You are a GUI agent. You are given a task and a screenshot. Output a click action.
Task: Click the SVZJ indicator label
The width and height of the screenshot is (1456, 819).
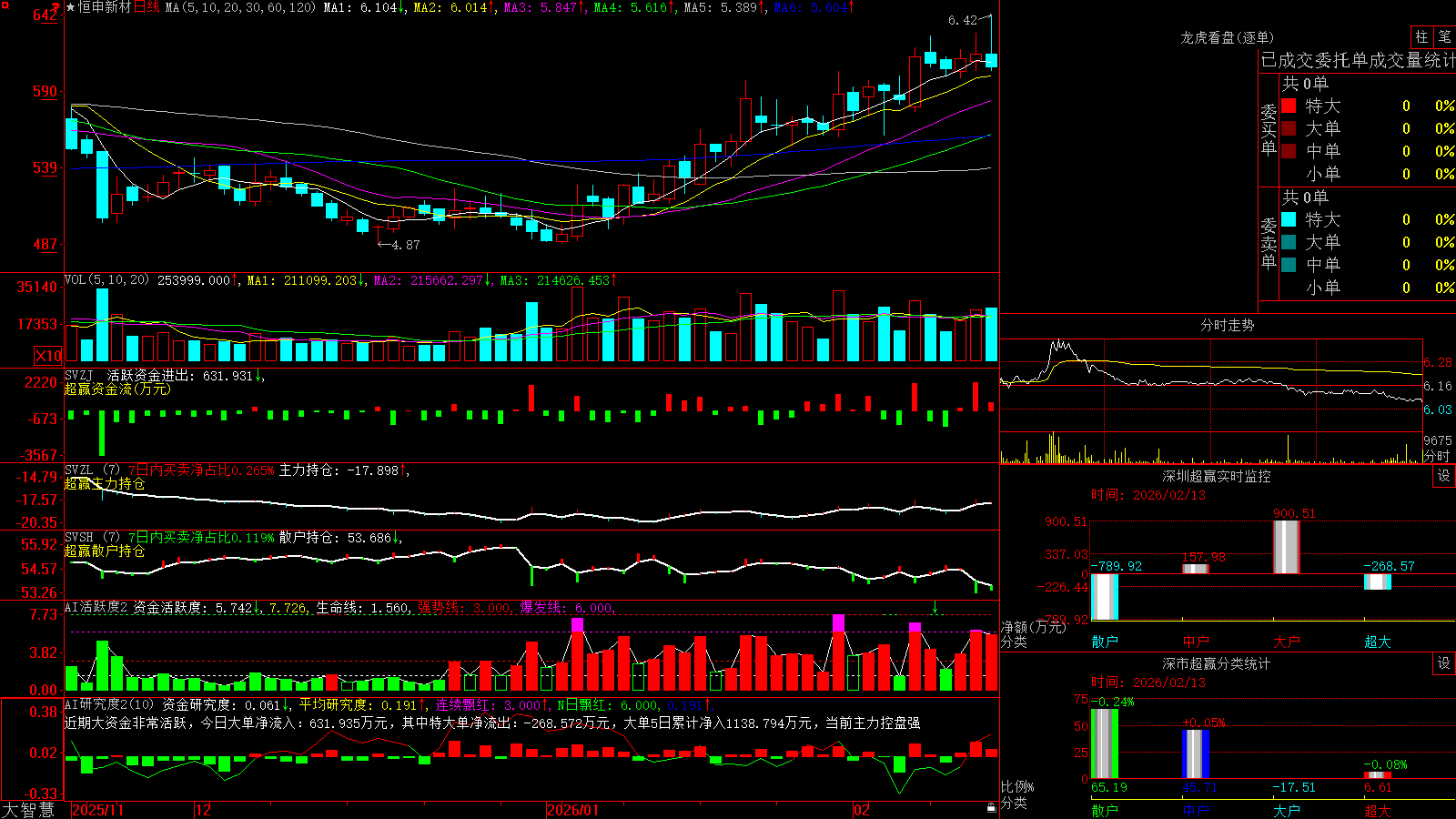[x=79, y=375]
